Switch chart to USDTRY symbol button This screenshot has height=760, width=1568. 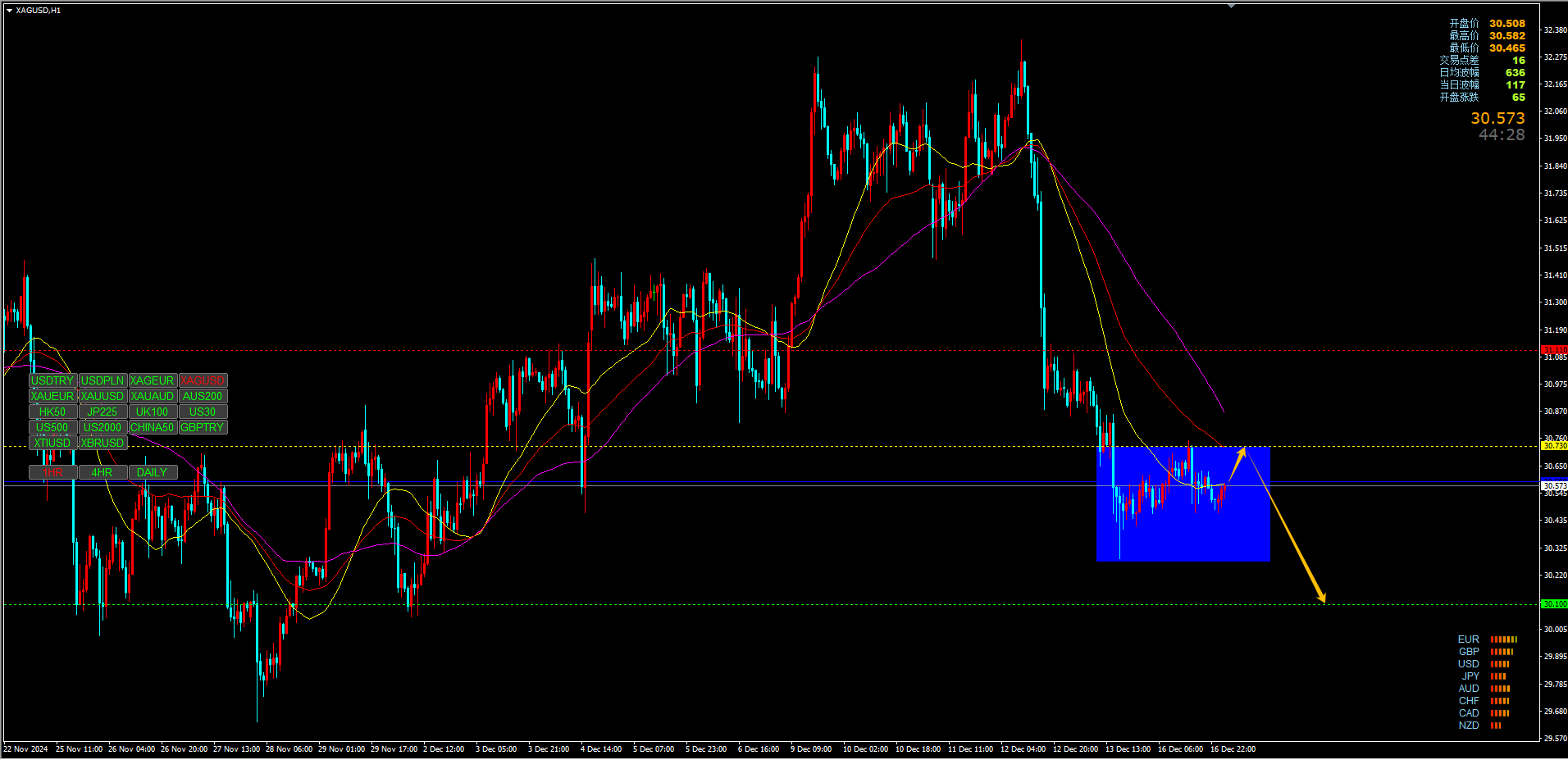tap(53, 380)
